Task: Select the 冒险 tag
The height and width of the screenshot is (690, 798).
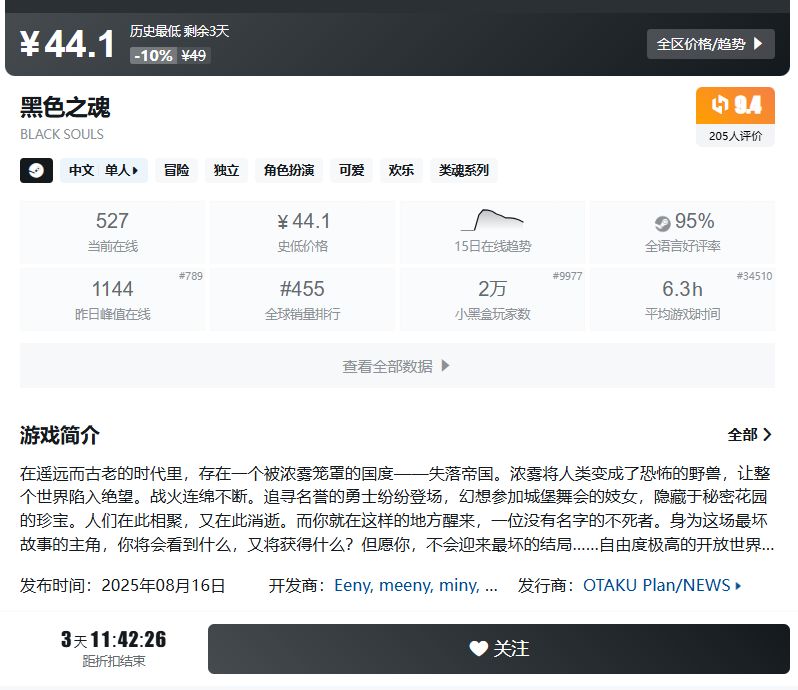Action: coord(177,170)
